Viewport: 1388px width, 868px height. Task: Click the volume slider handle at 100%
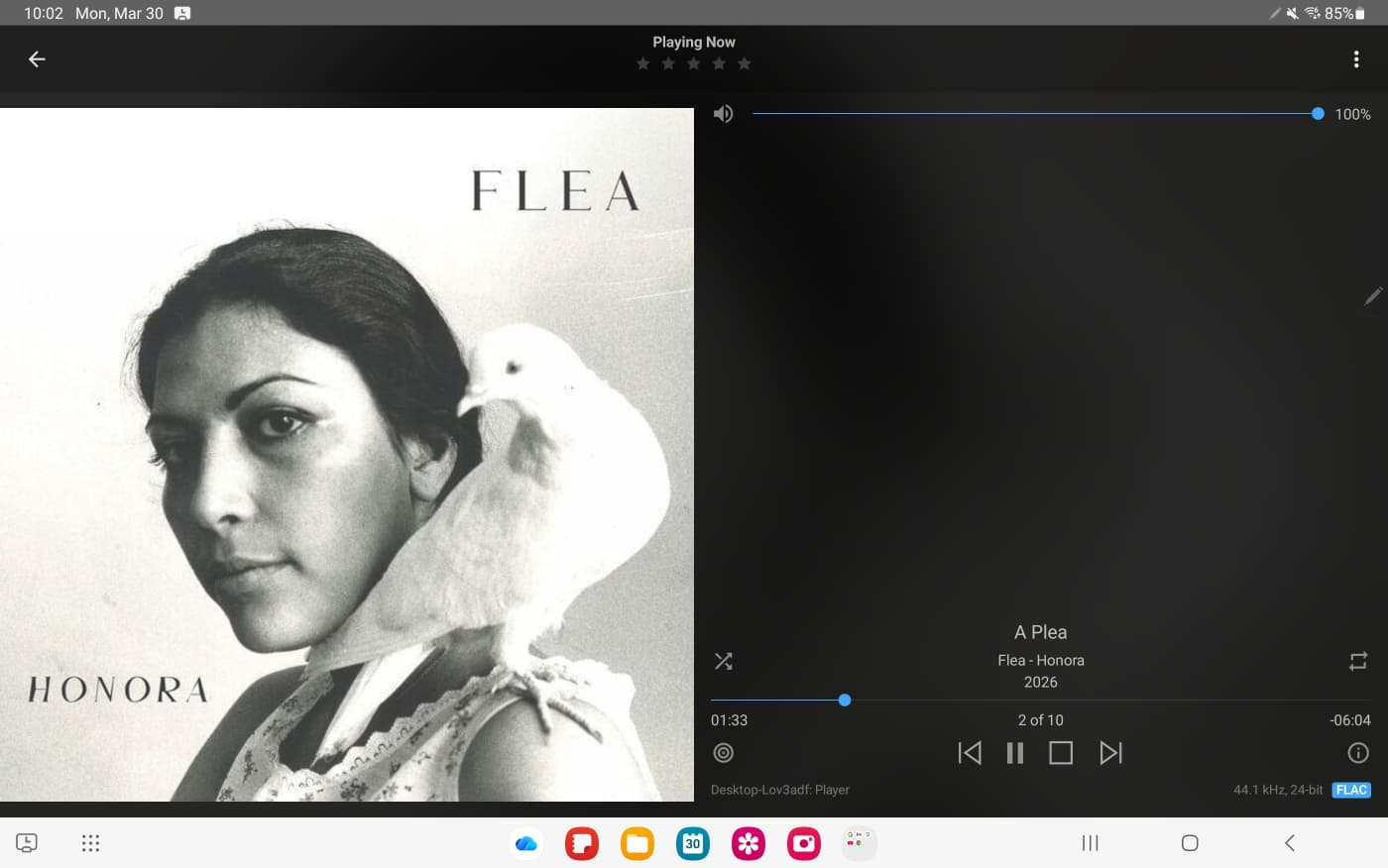click(x=1318, y=114)
